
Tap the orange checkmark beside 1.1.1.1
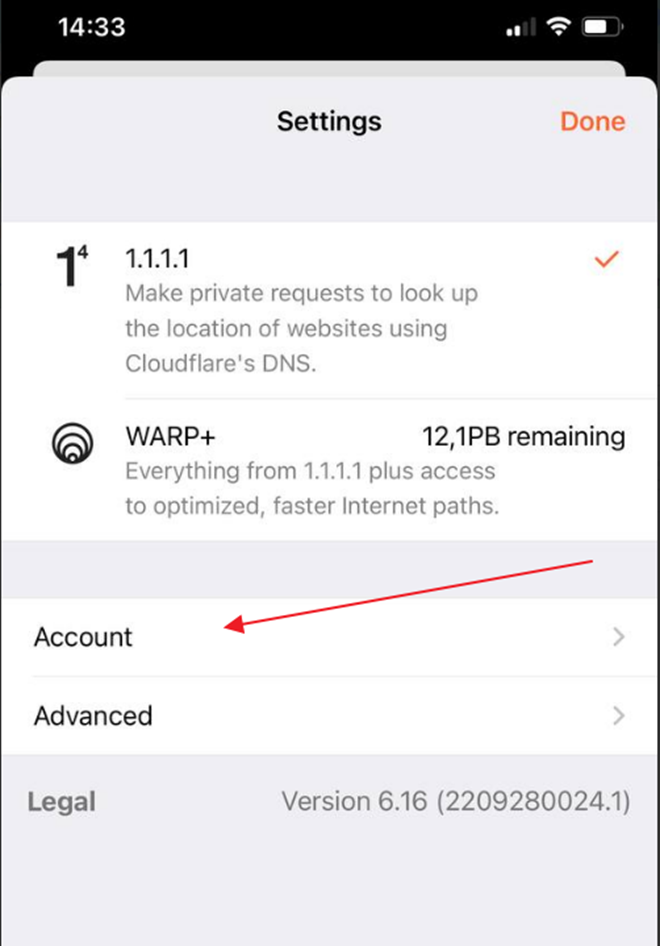(606, 259)
